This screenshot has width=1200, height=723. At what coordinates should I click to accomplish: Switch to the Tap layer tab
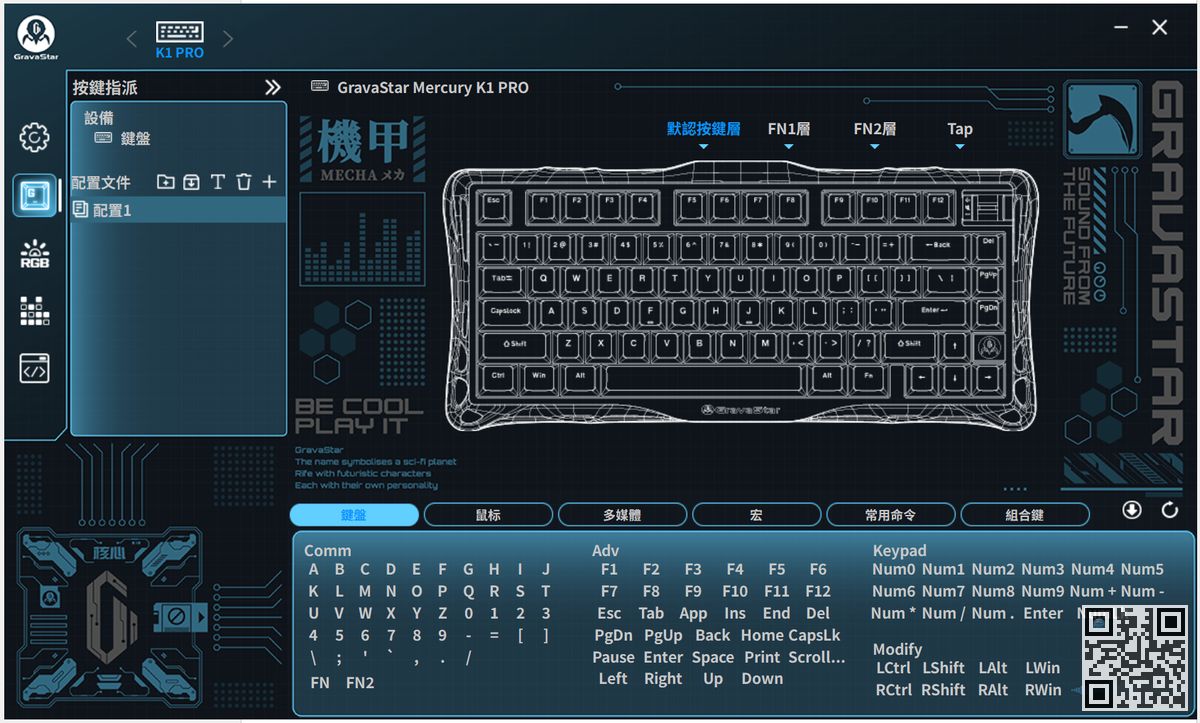[959, 129]
